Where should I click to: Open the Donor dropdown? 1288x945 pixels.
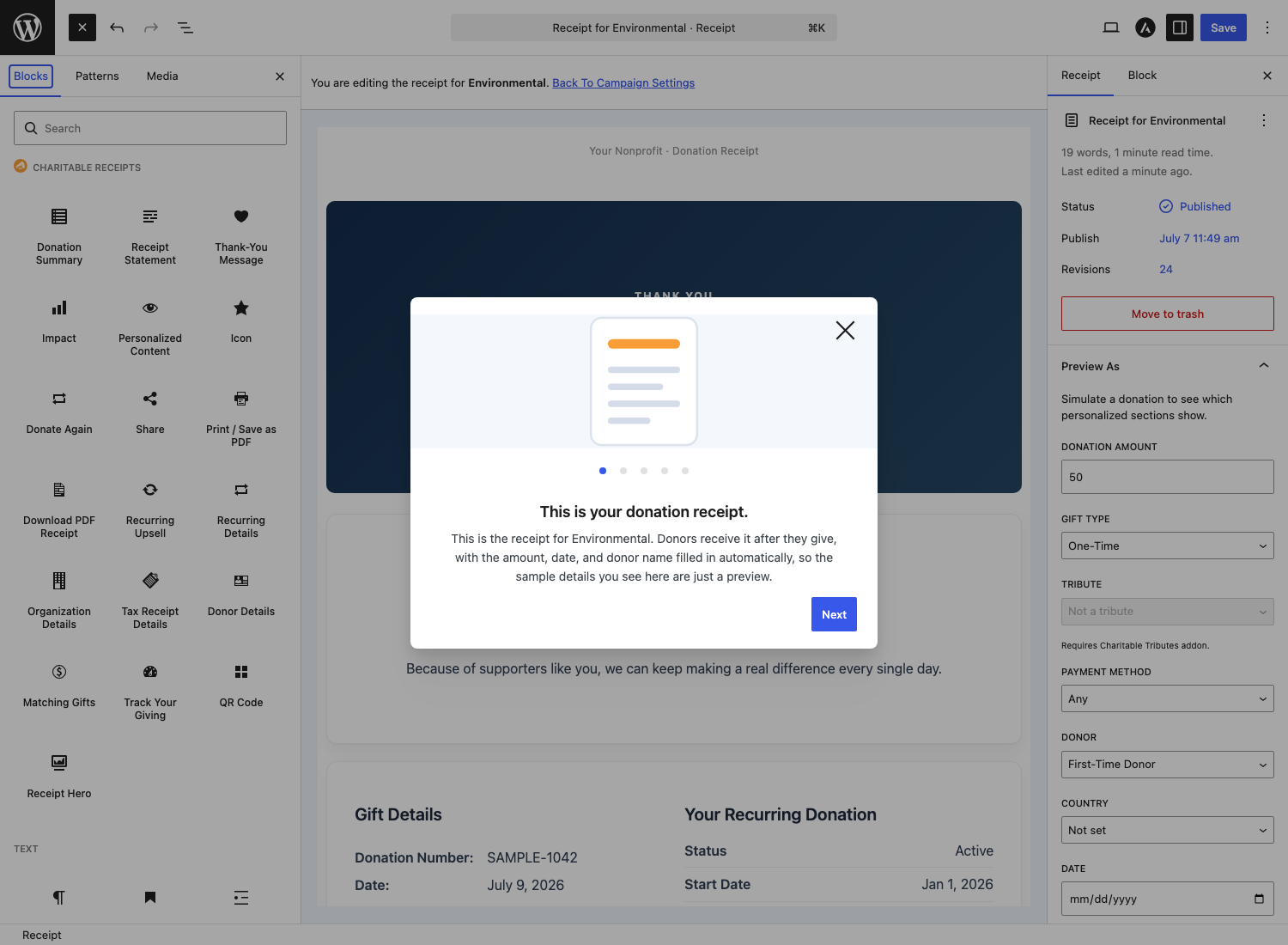1168,765
